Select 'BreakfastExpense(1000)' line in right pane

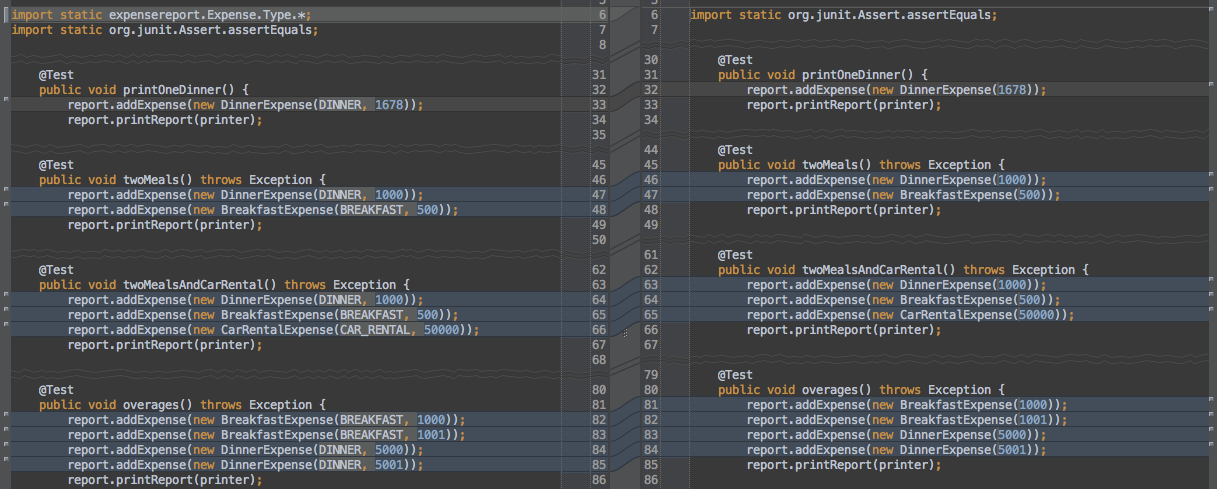(x=907, y=405)
